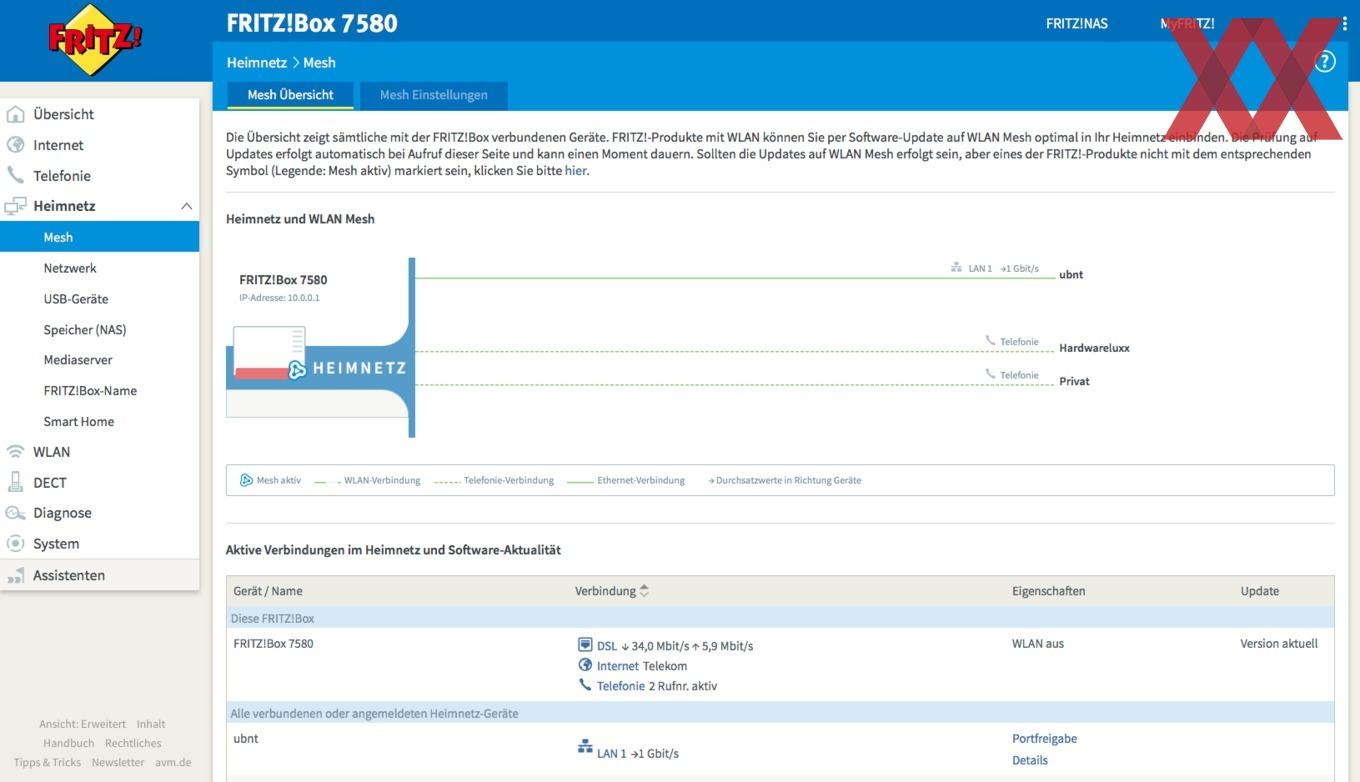
Task: Open the help question mark icon
Action: [x=1325, y=62]
